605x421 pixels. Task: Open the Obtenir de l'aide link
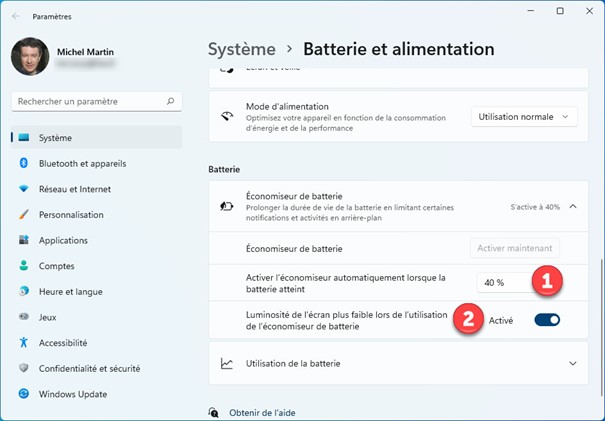point(262,412)
